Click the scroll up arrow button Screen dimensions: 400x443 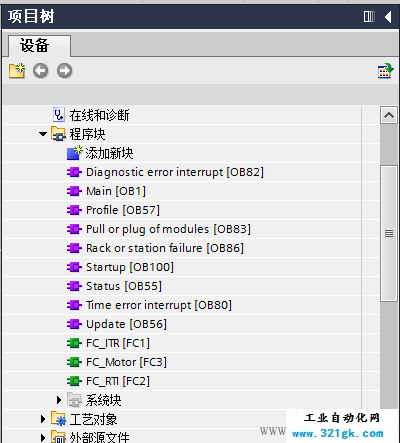pos(389,116)
